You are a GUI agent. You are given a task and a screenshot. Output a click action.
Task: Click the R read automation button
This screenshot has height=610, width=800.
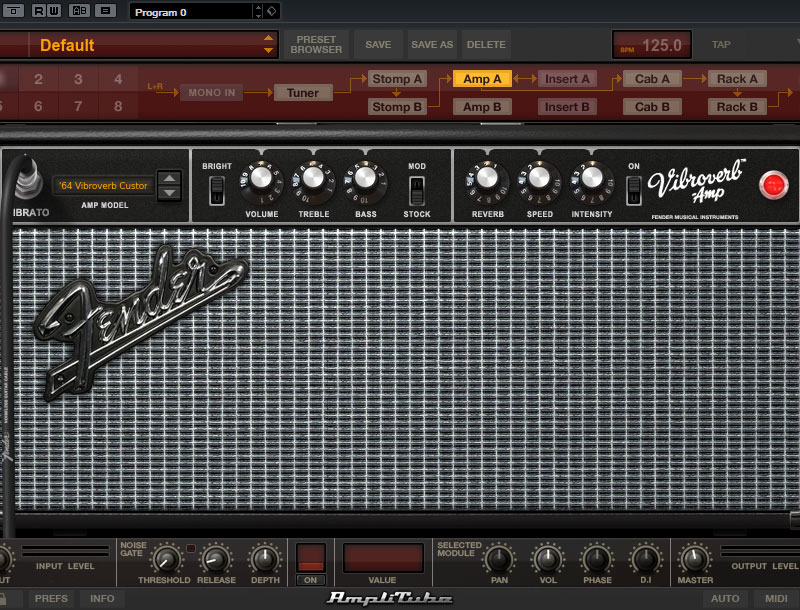[x=39, y=10]
